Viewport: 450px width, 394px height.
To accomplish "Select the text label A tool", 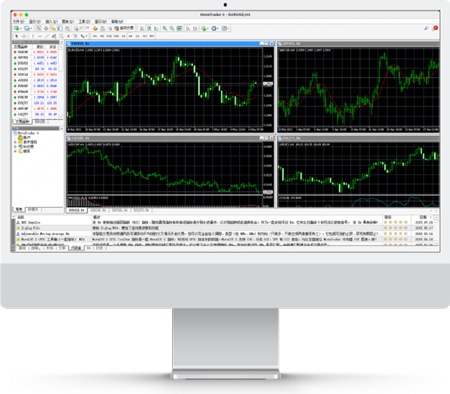I will 68,36.
